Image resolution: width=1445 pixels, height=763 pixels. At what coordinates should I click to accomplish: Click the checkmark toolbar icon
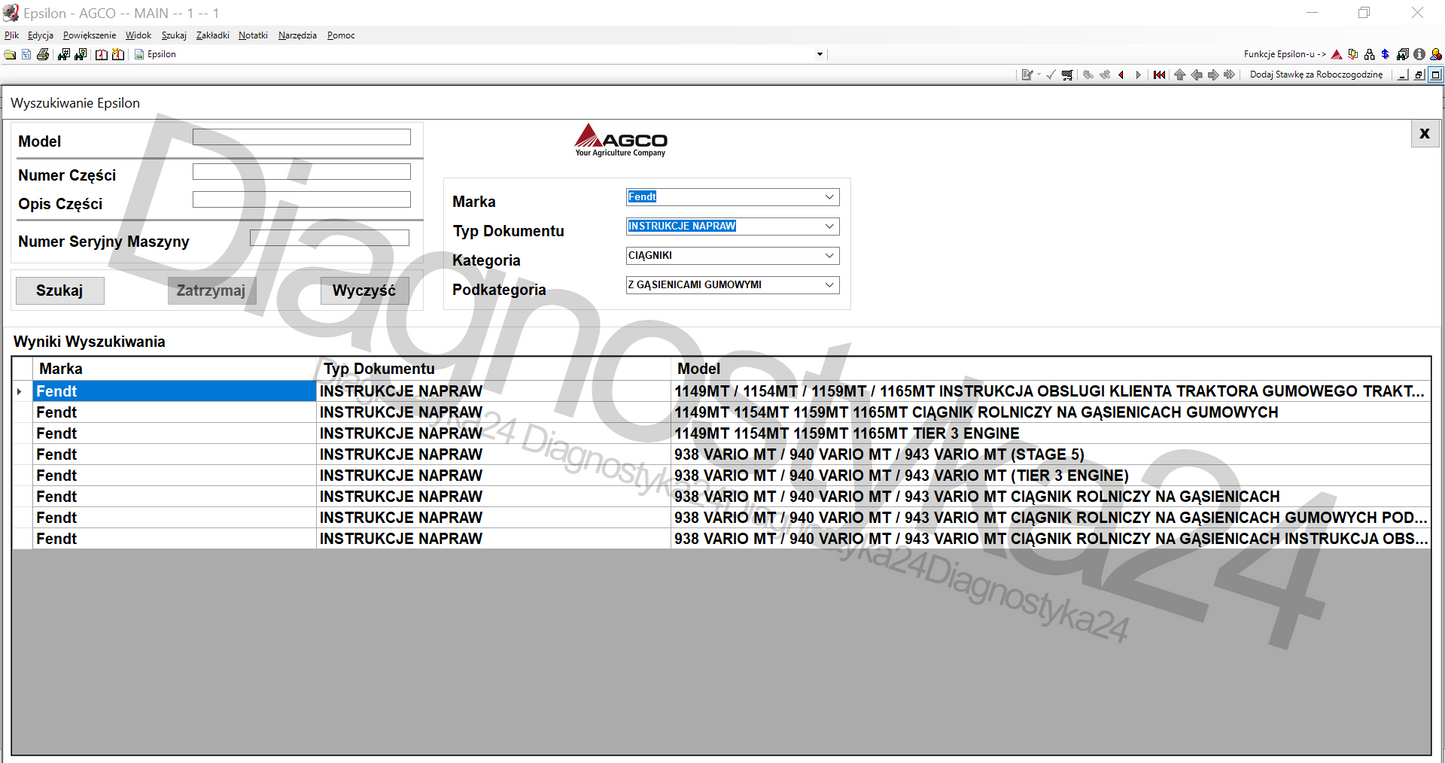point(1051,75)
